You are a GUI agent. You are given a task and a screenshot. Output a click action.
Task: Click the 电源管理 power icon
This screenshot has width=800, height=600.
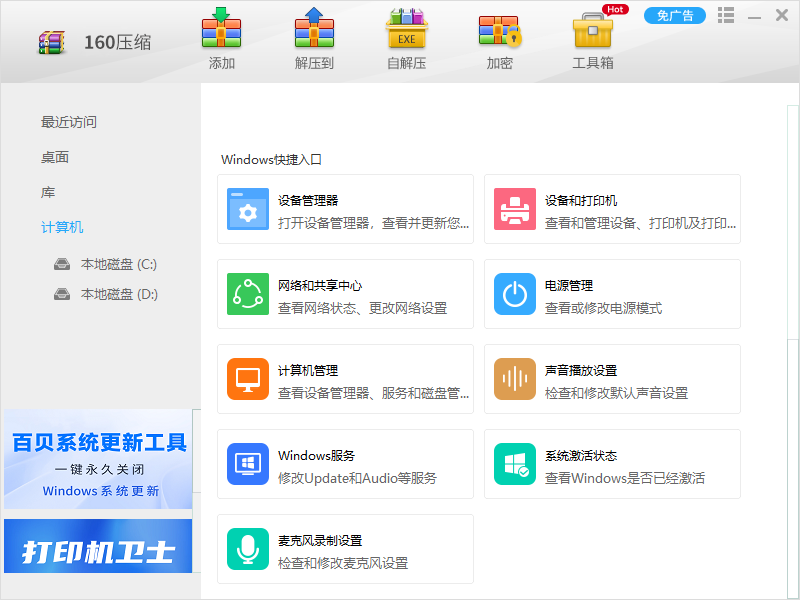(x=515, y=294)
